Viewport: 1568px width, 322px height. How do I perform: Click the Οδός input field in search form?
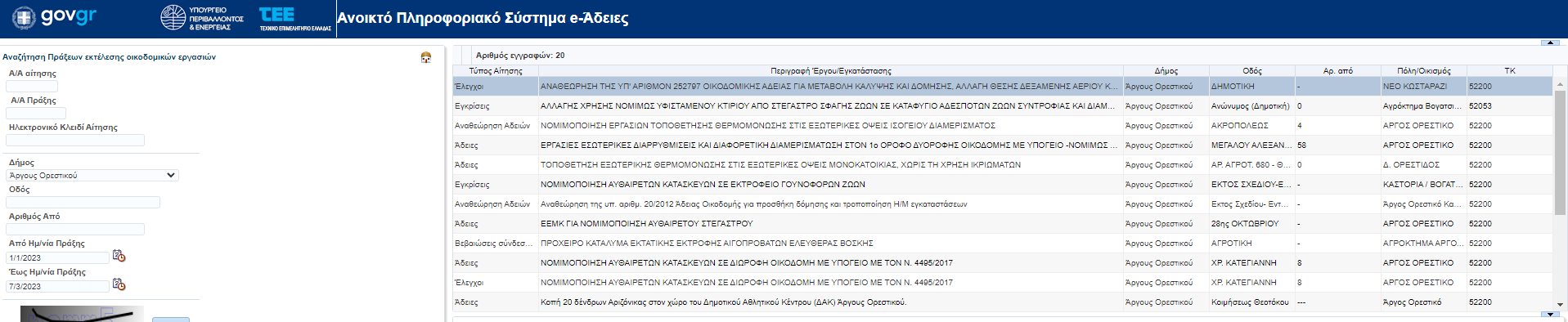(83, 203)
